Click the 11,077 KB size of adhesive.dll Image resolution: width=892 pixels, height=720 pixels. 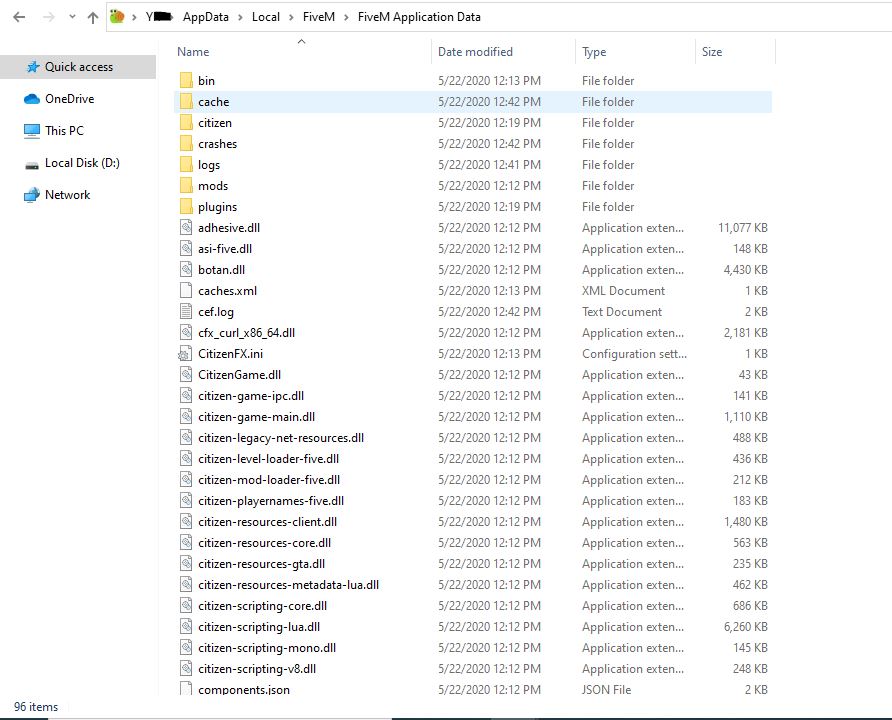coord(743,228)
